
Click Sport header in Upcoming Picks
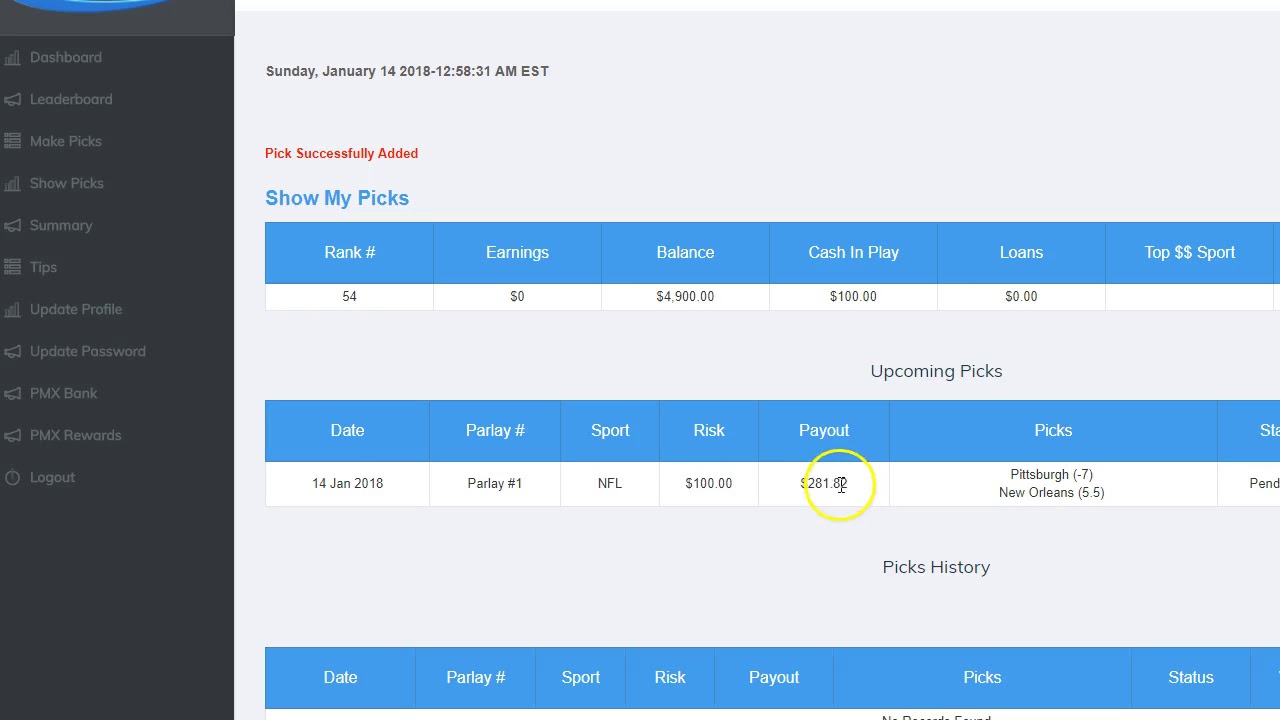tap(610, 431)
